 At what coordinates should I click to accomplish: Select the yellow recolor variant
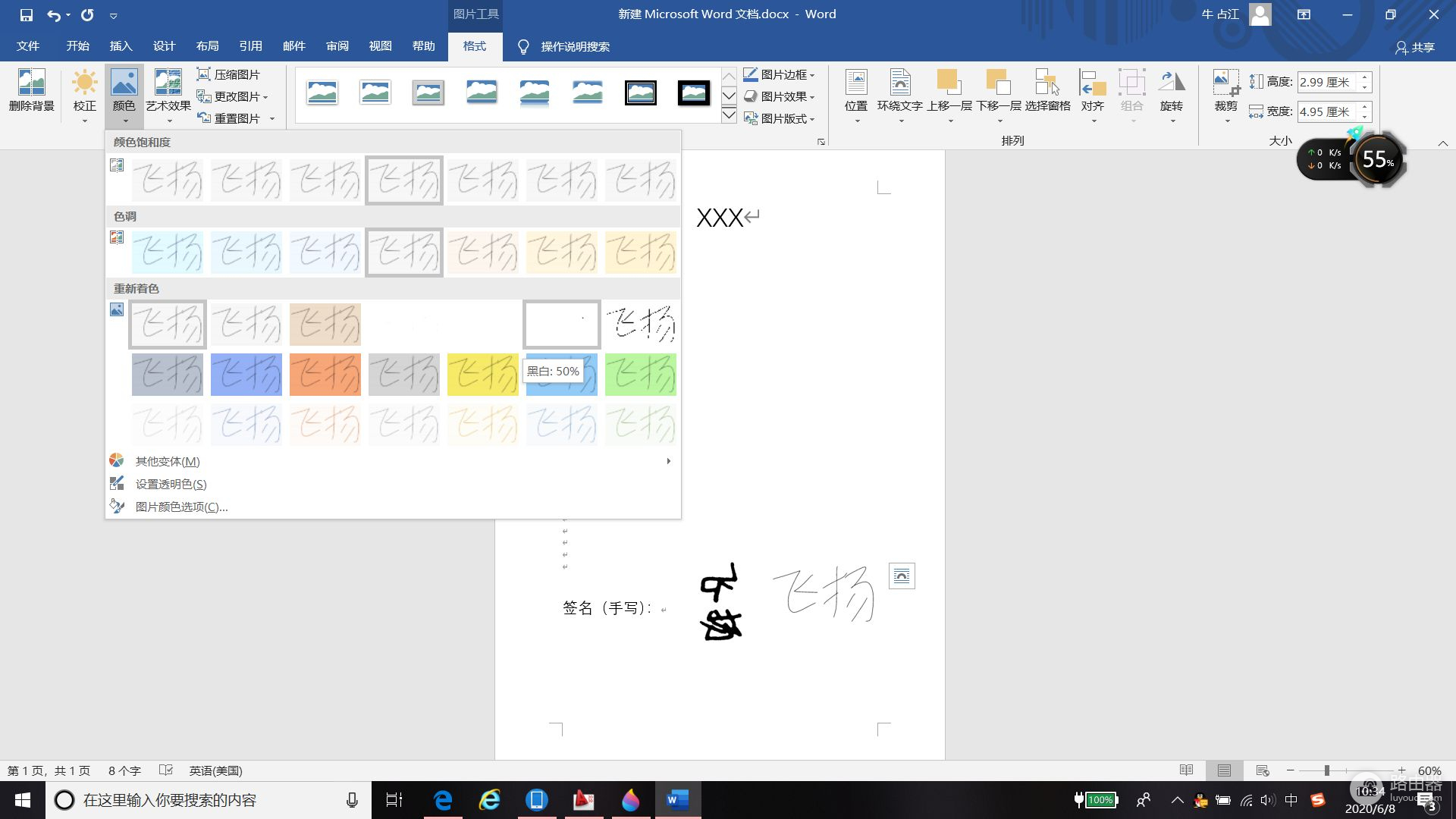point(482,374)
